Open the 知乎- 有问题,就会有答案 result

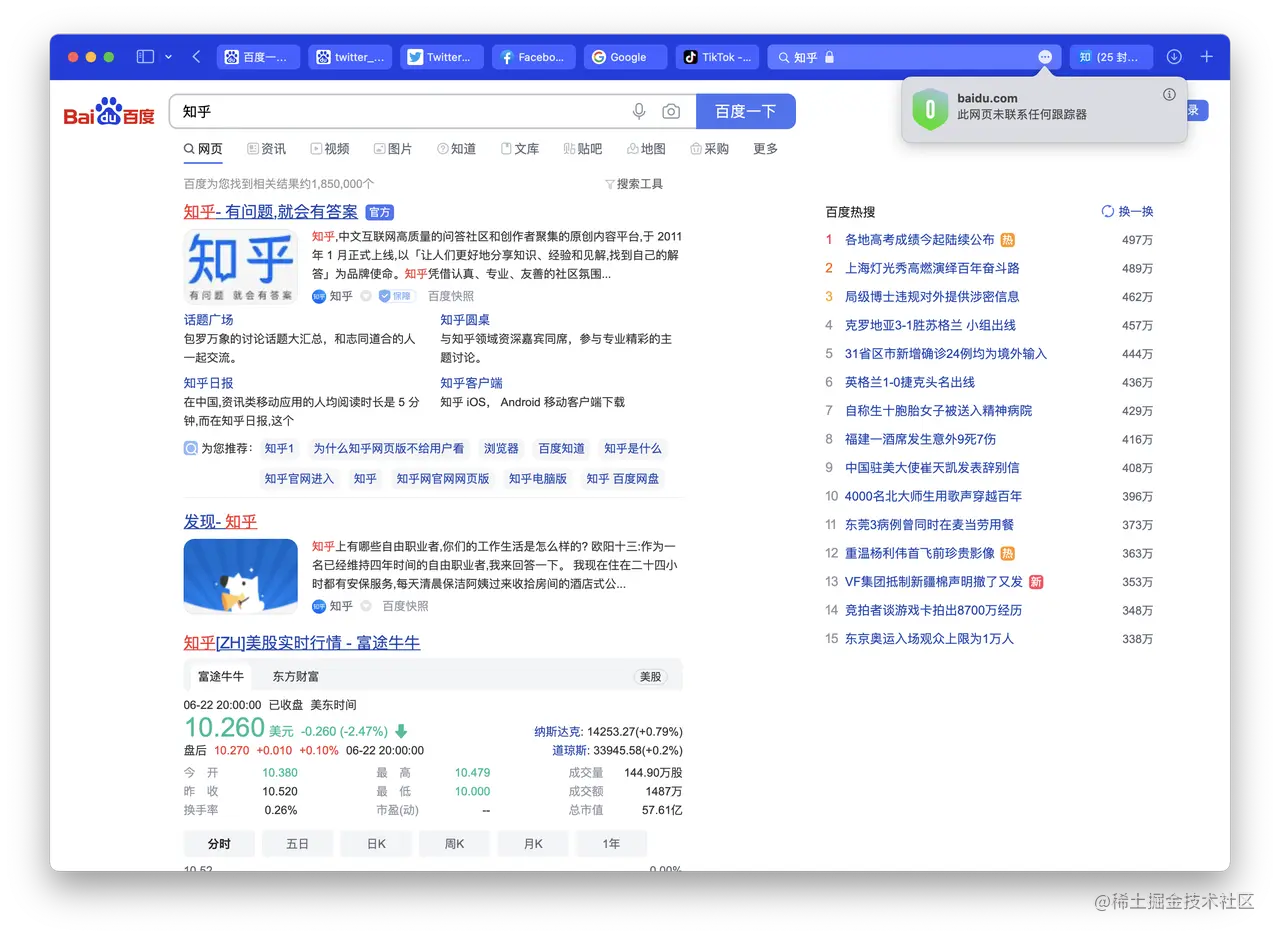pos(271,212)
